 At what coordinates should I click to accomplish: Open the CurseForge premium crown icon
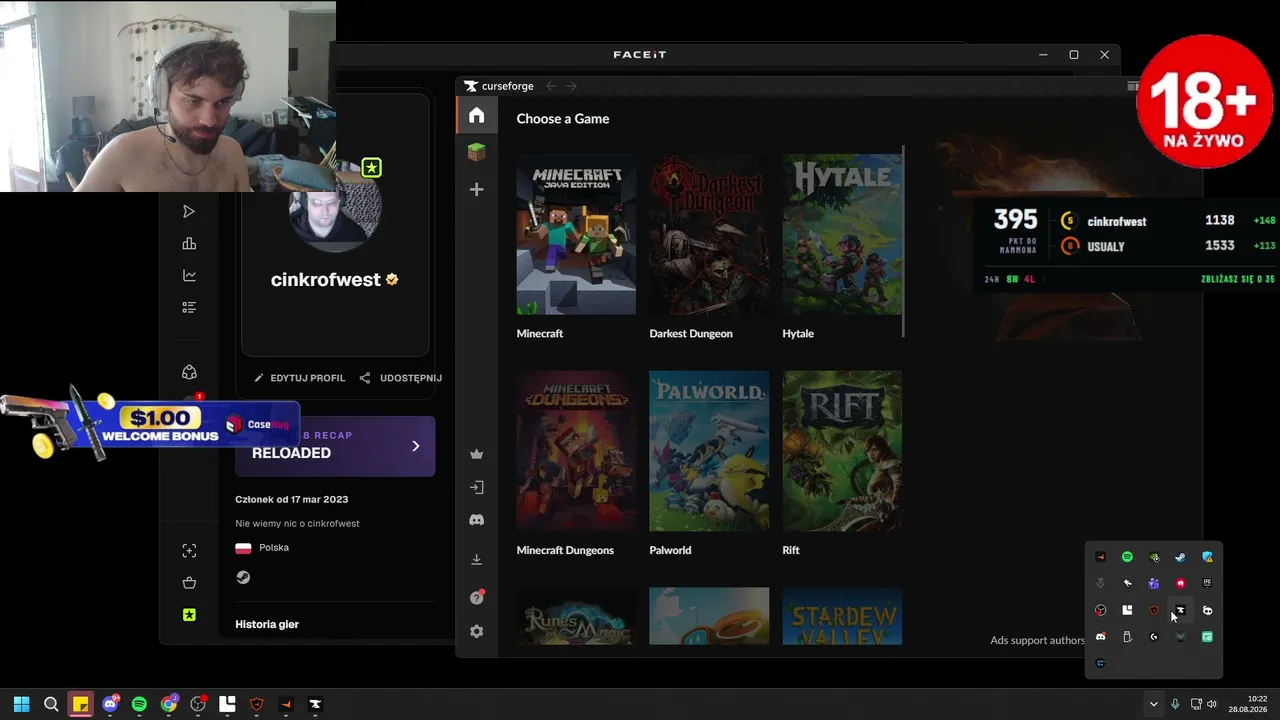476,454
